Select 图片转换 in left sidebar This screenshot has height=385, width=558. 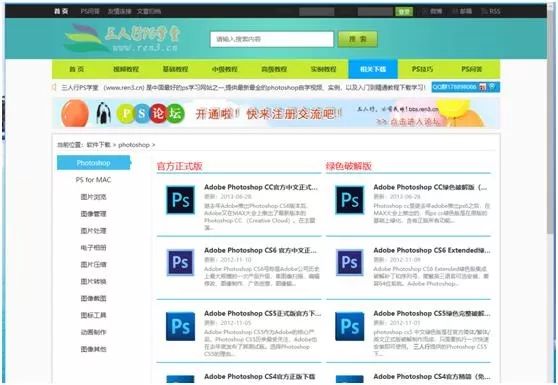point(93,281)
